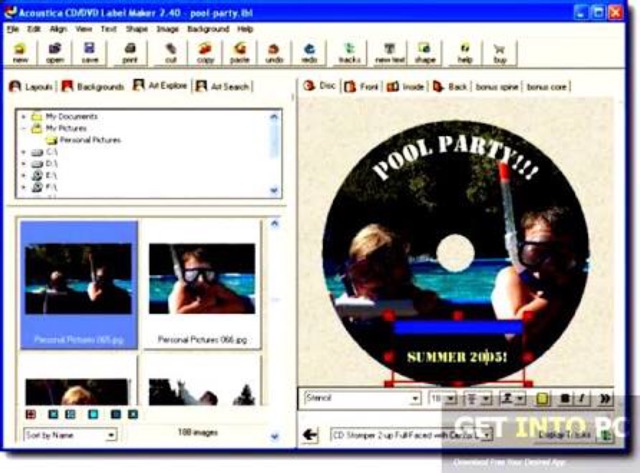Click the Shape toolbar icon
This screenshot has width=640, height=473.
tap(425, 52)
